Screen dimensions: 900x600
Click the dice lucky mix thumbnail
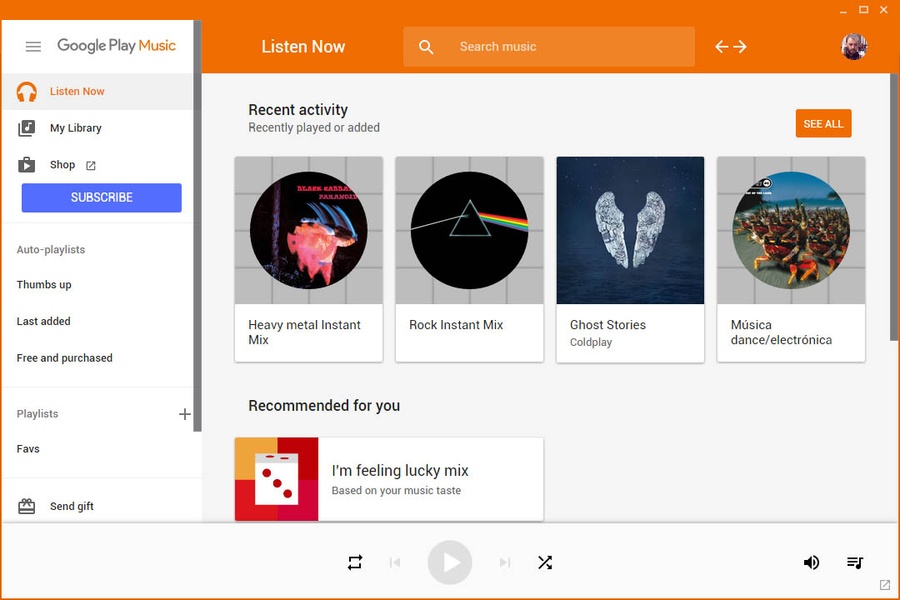[277, 479]
